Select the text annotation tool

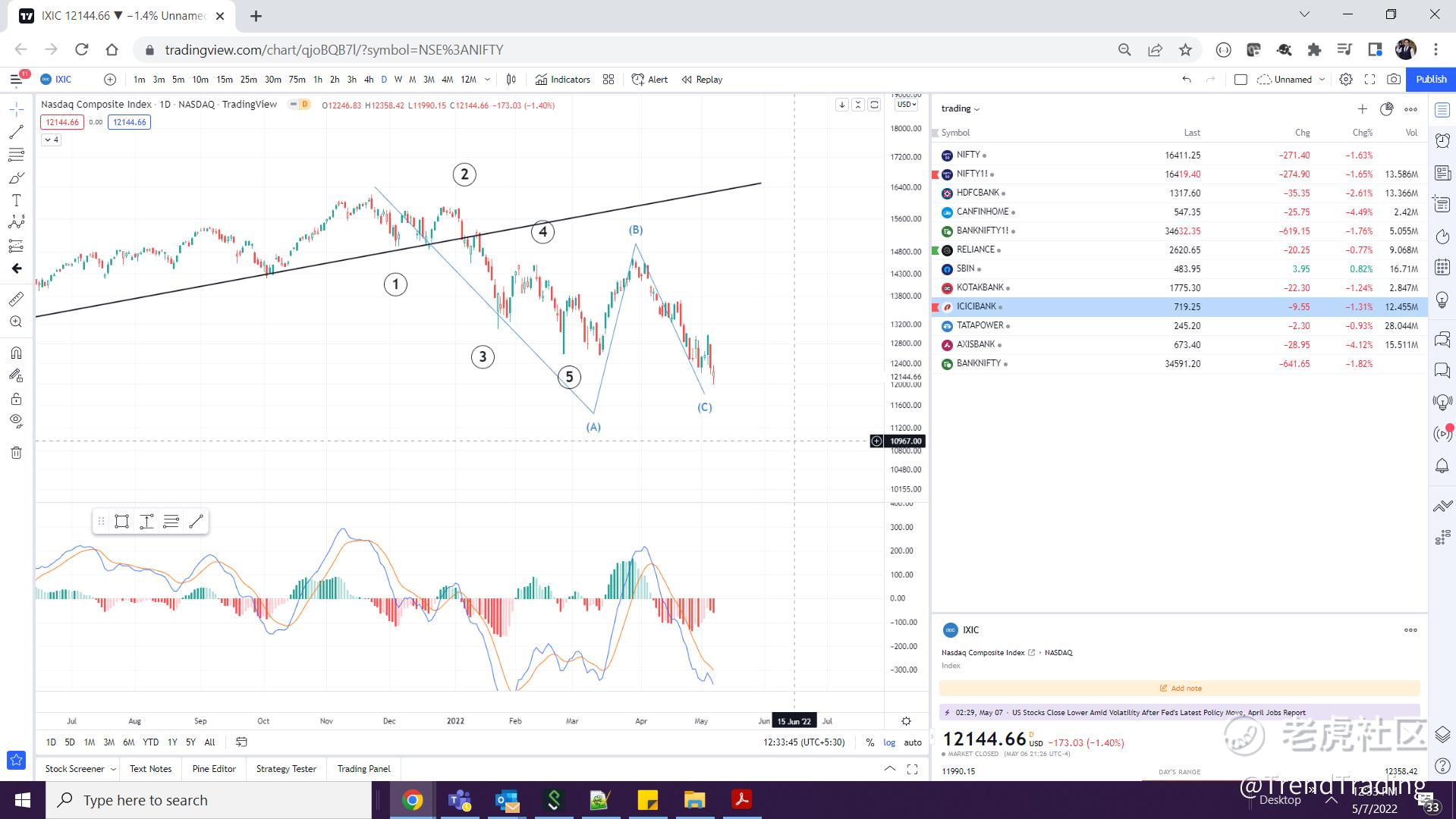pyautogui.click(x=16, y=200)
